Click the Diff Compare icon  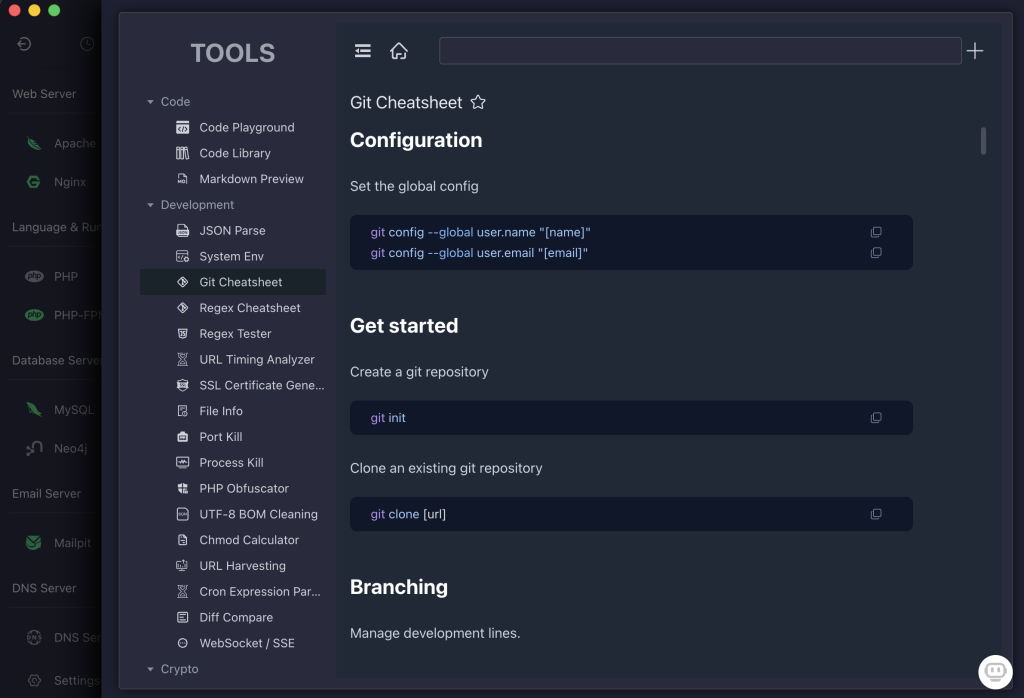click(183, 618)
